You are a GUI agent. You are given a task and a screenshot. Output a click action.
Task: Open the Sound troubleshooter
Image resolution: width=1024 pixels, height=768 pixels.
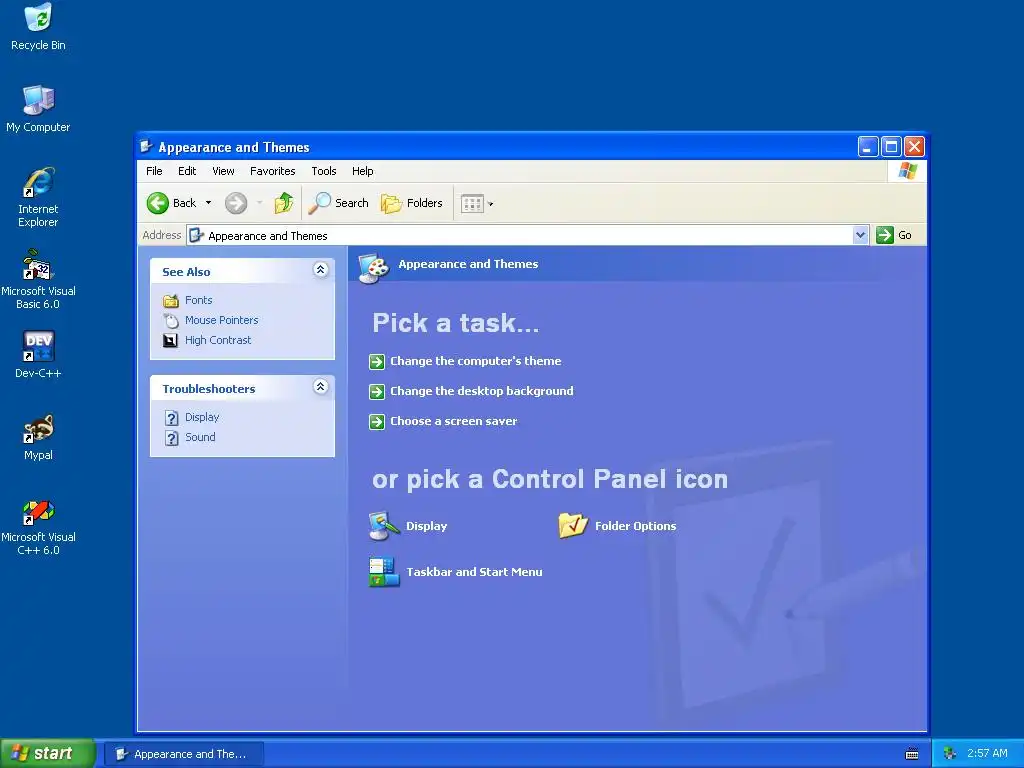200,438
